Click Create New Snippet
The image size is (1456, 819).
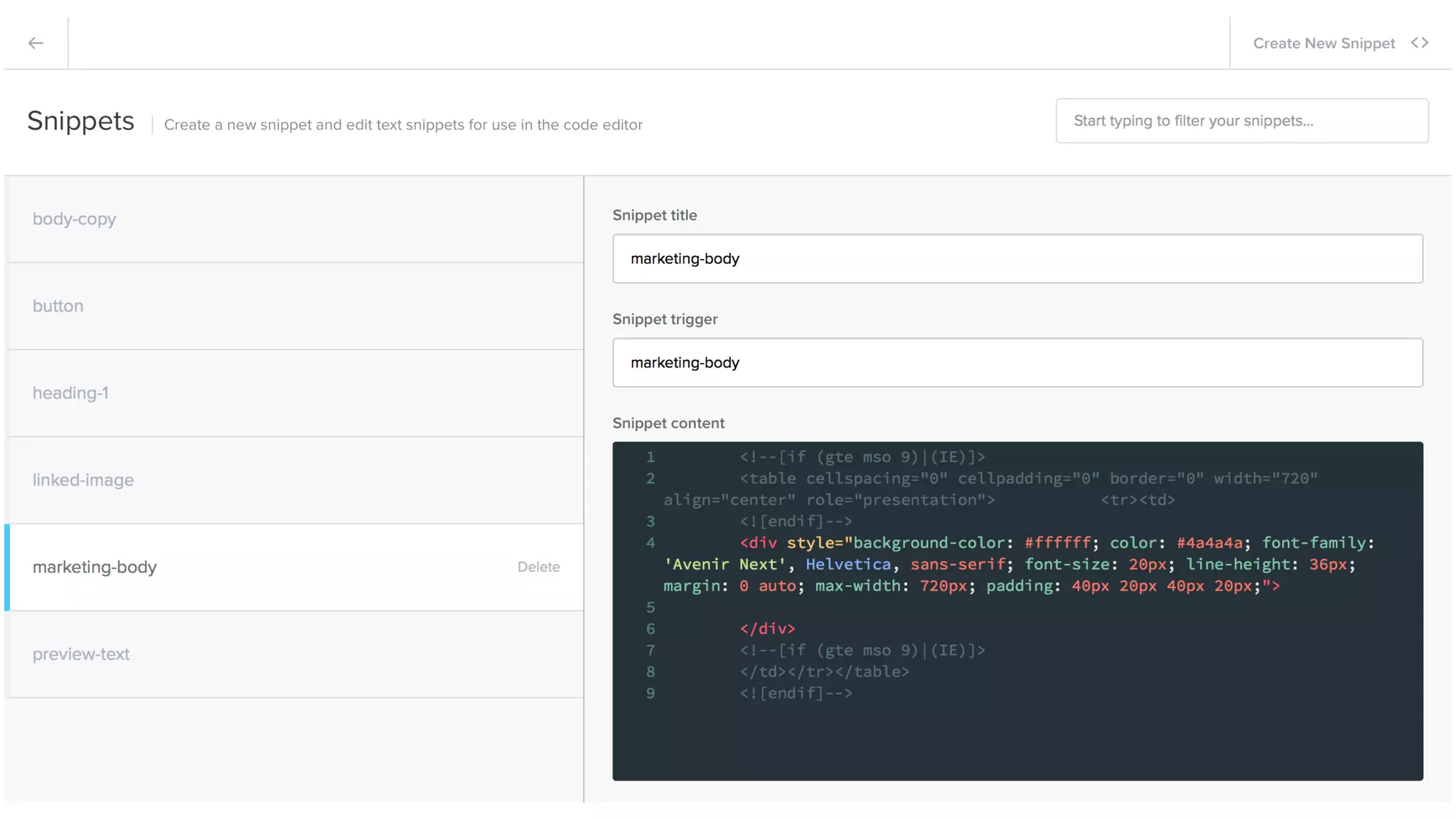pos(1323,43)
